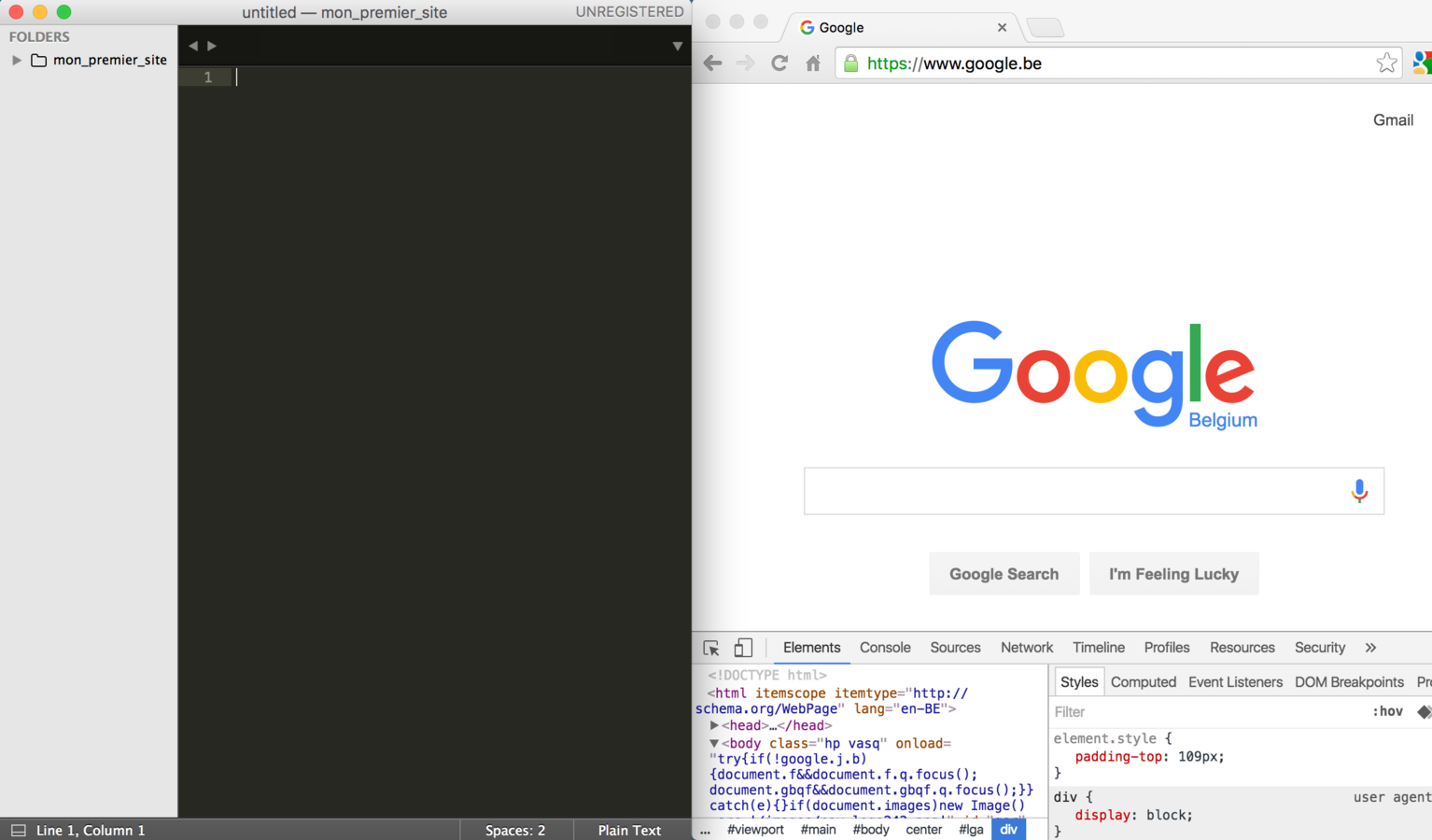Expand the mon_premier_site folder arrow

tap(16, 60)
